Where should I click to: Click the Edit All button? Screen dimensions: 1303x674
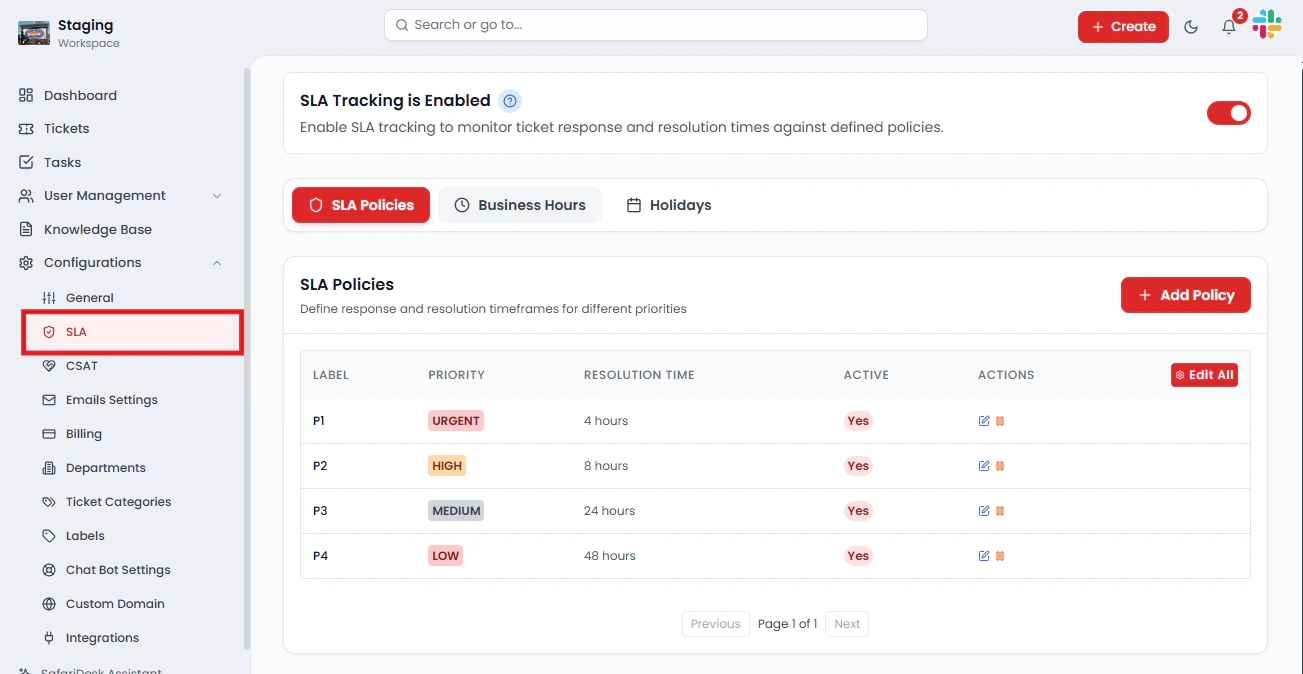(1205, 375)
